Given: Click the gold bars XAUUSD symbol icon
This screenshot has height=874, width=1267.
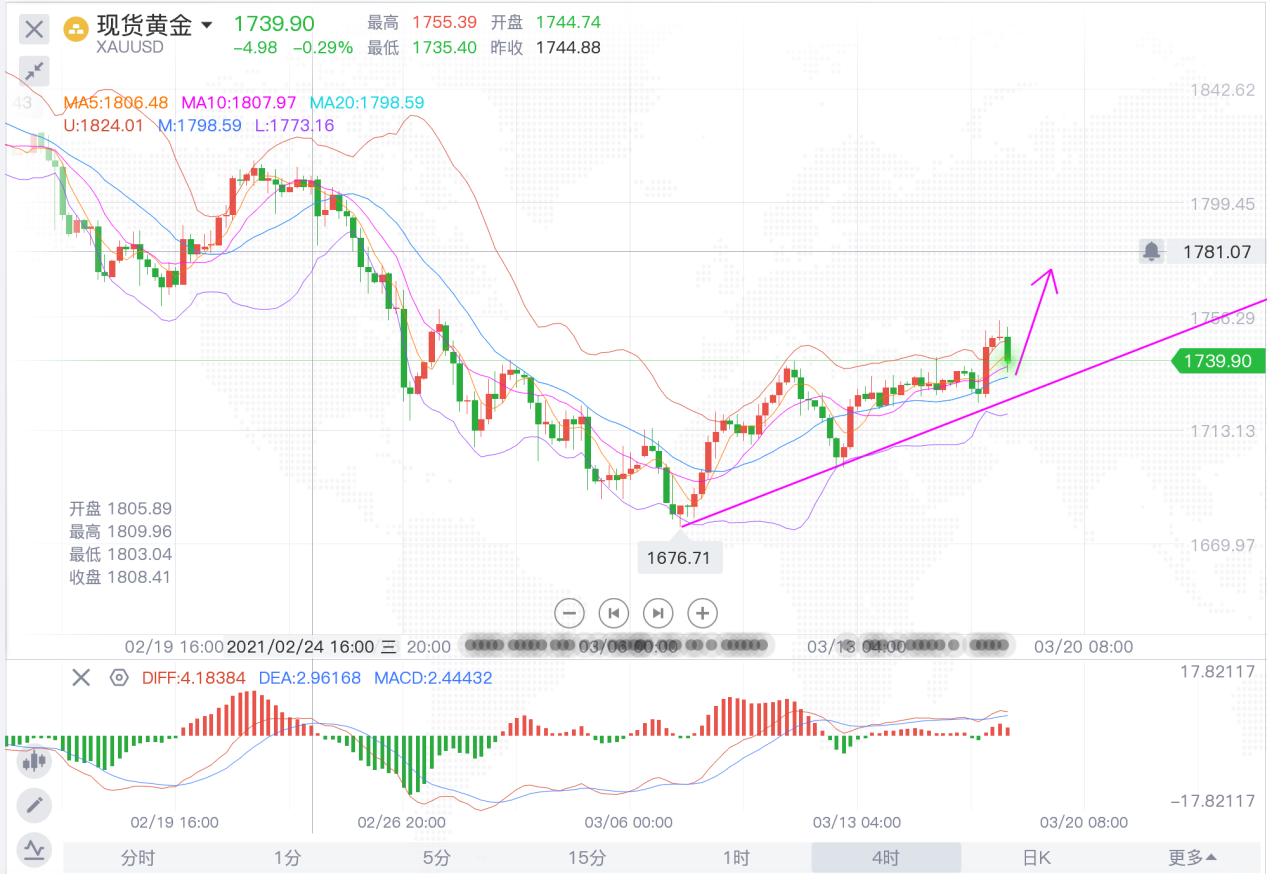Looking at the screenshot, I should [76, 29].
